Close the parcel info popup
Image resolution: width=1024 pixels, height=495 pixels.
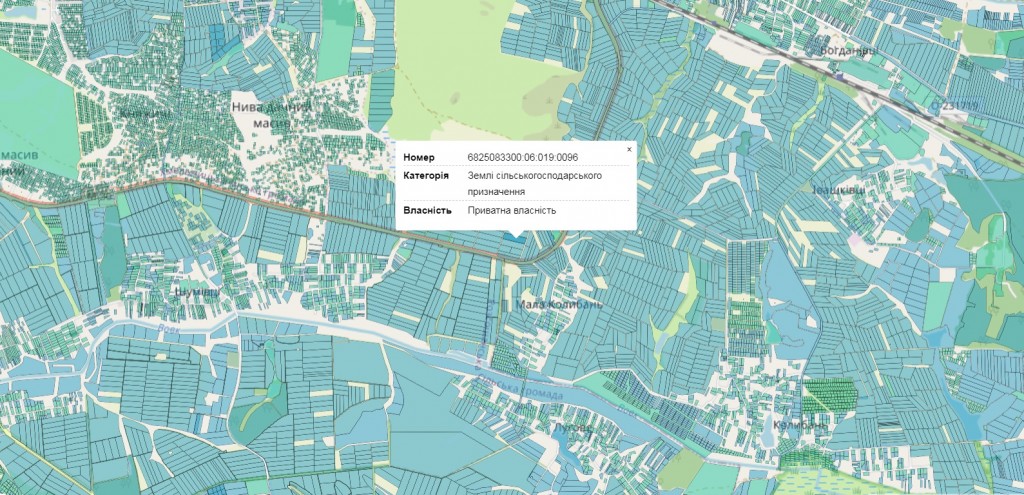(629, 149)
